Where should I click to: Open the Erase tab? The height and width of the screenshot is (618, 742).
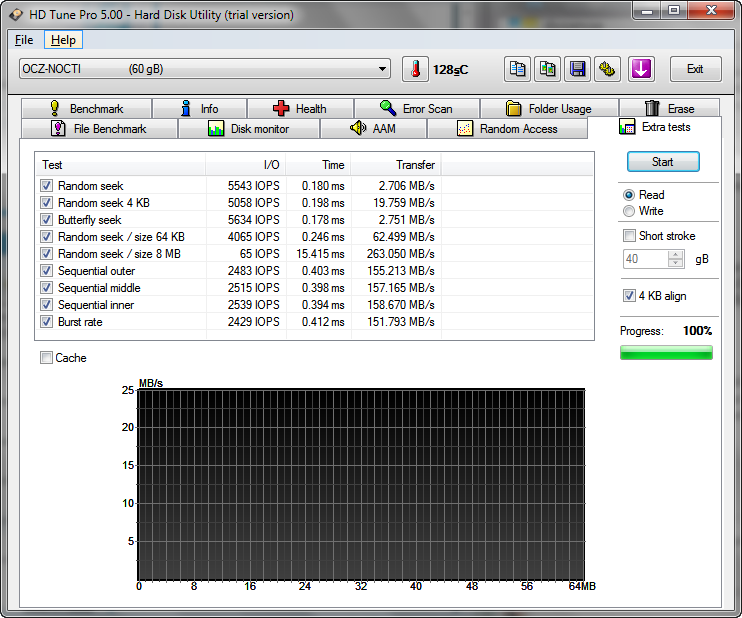[x=669, y=109]
